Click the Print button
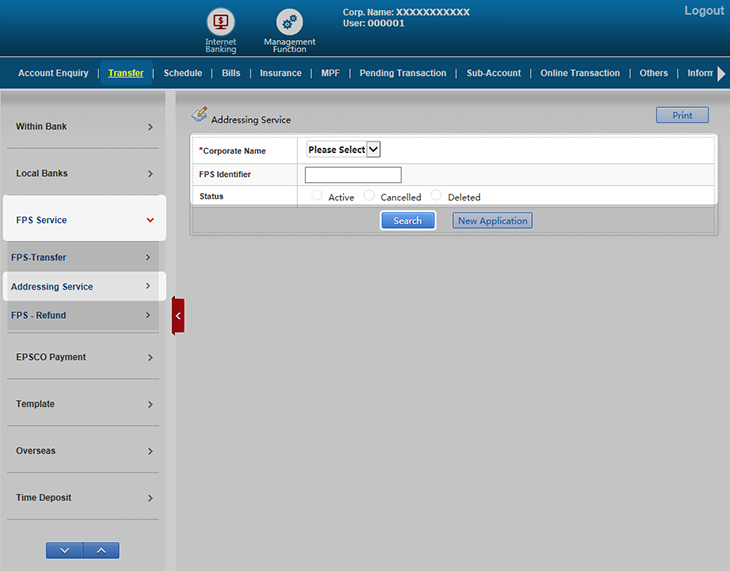The height and width of the screenshot is (571, 730). click(682, 116)
